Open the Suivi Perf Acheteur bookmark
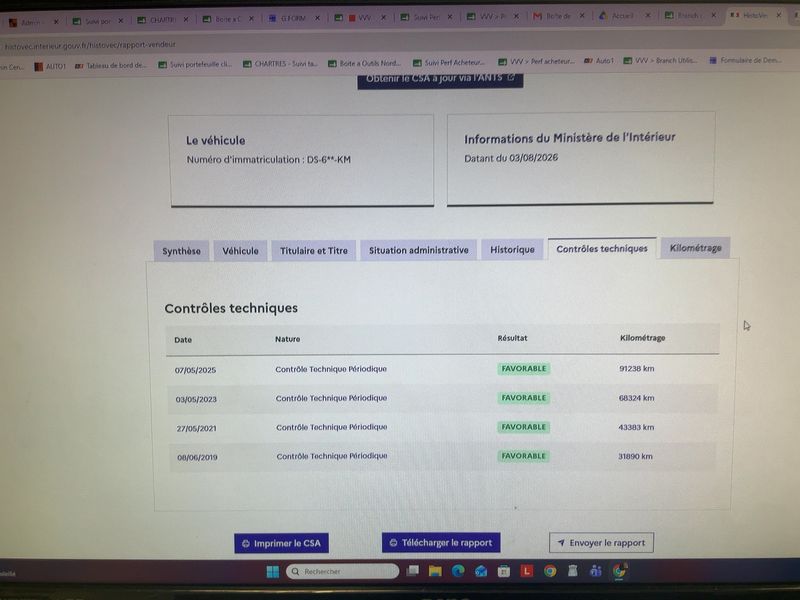The height and width of the screenshot is (600, 800). pos(449,62)
